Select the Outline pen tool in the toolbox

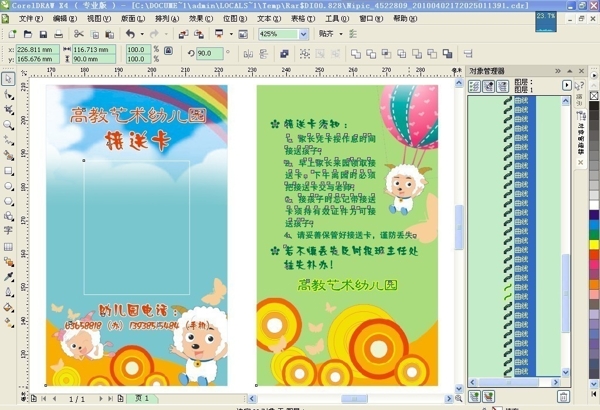(8, 292)
